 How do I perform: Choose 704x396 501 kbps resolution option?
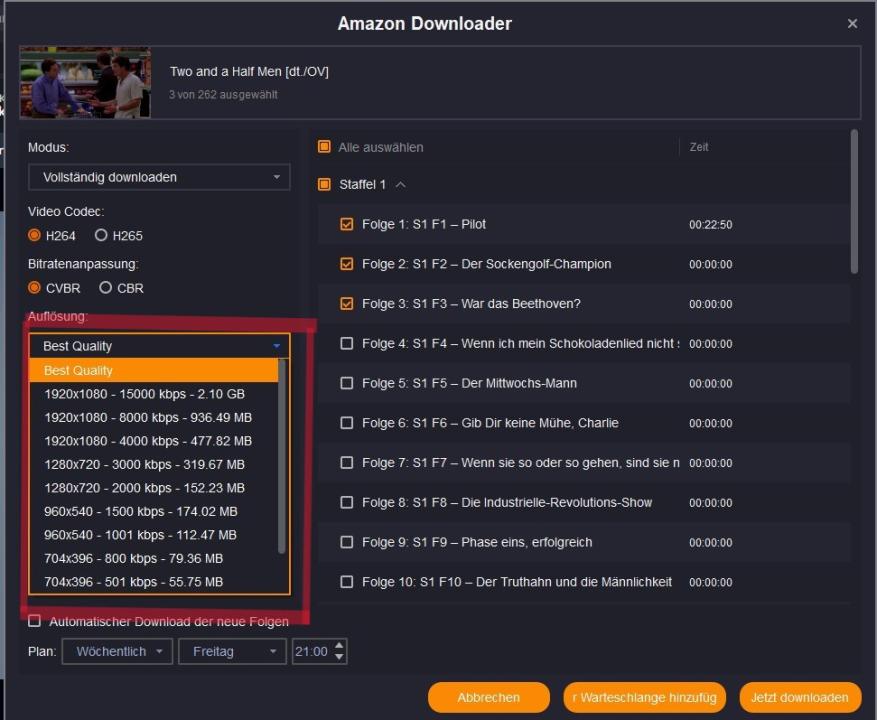pos(133,582)
